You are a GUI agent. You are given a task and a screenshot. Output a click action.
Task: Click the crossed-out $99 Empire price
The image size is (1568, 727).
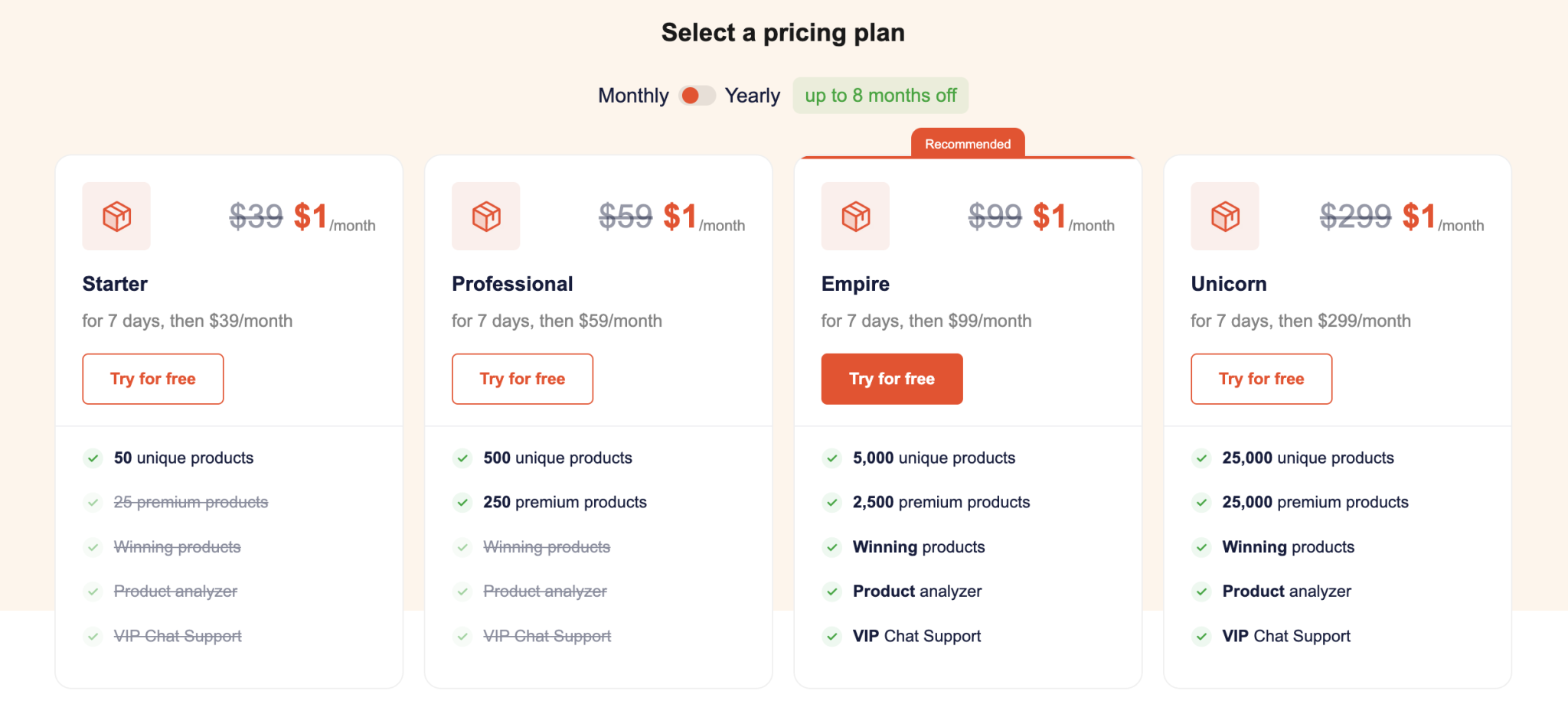[995, 217]
